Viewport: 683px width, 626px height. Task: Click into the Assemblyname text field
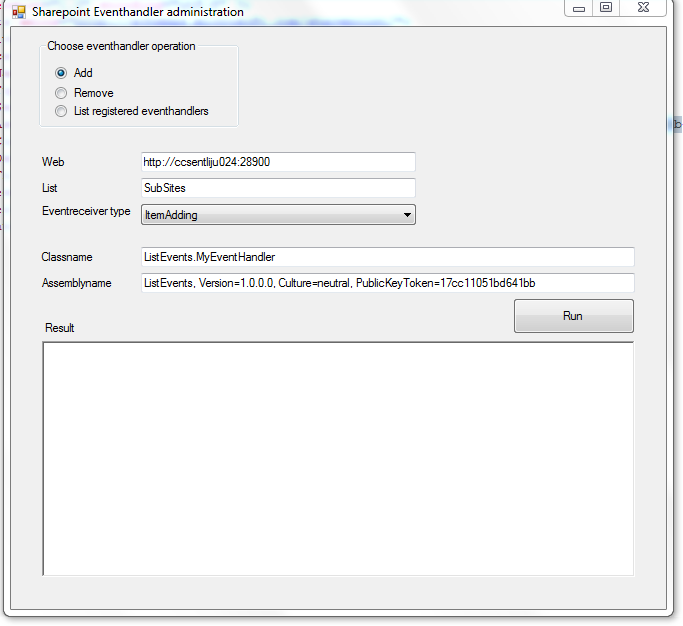click(388, 283)
